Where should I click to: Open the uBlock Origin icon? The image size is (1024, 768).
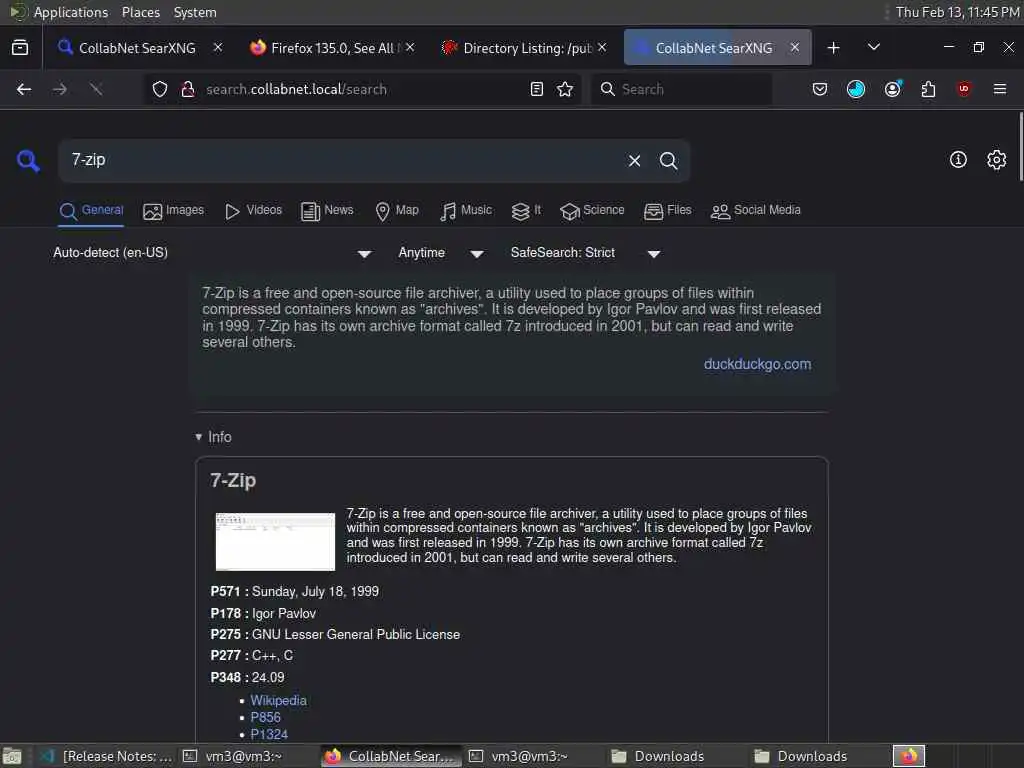[964, 89]
